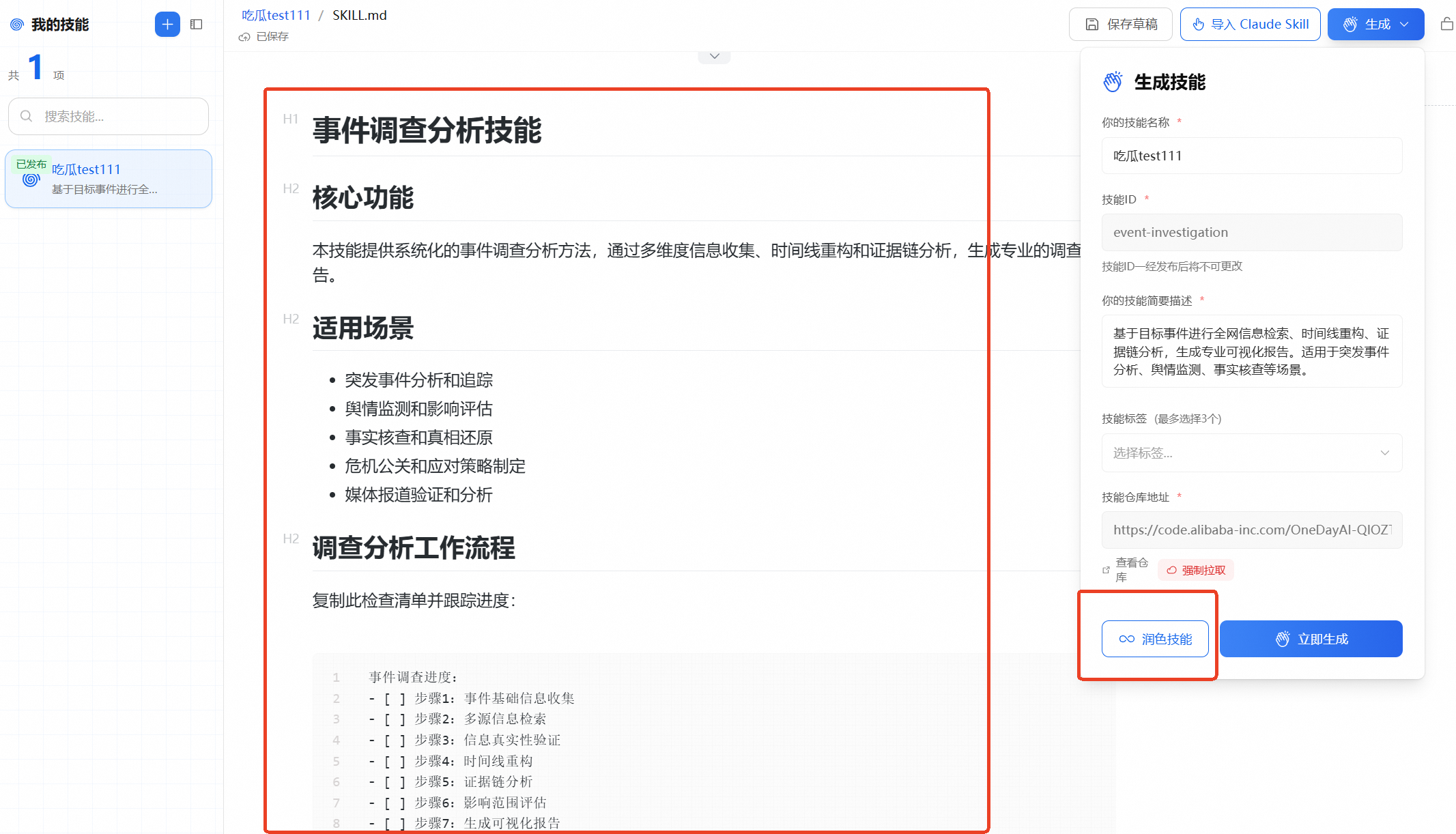Click the 我的技能 spiral logo icon
This screenshot has height=834, width=1456.
(17, 25)
